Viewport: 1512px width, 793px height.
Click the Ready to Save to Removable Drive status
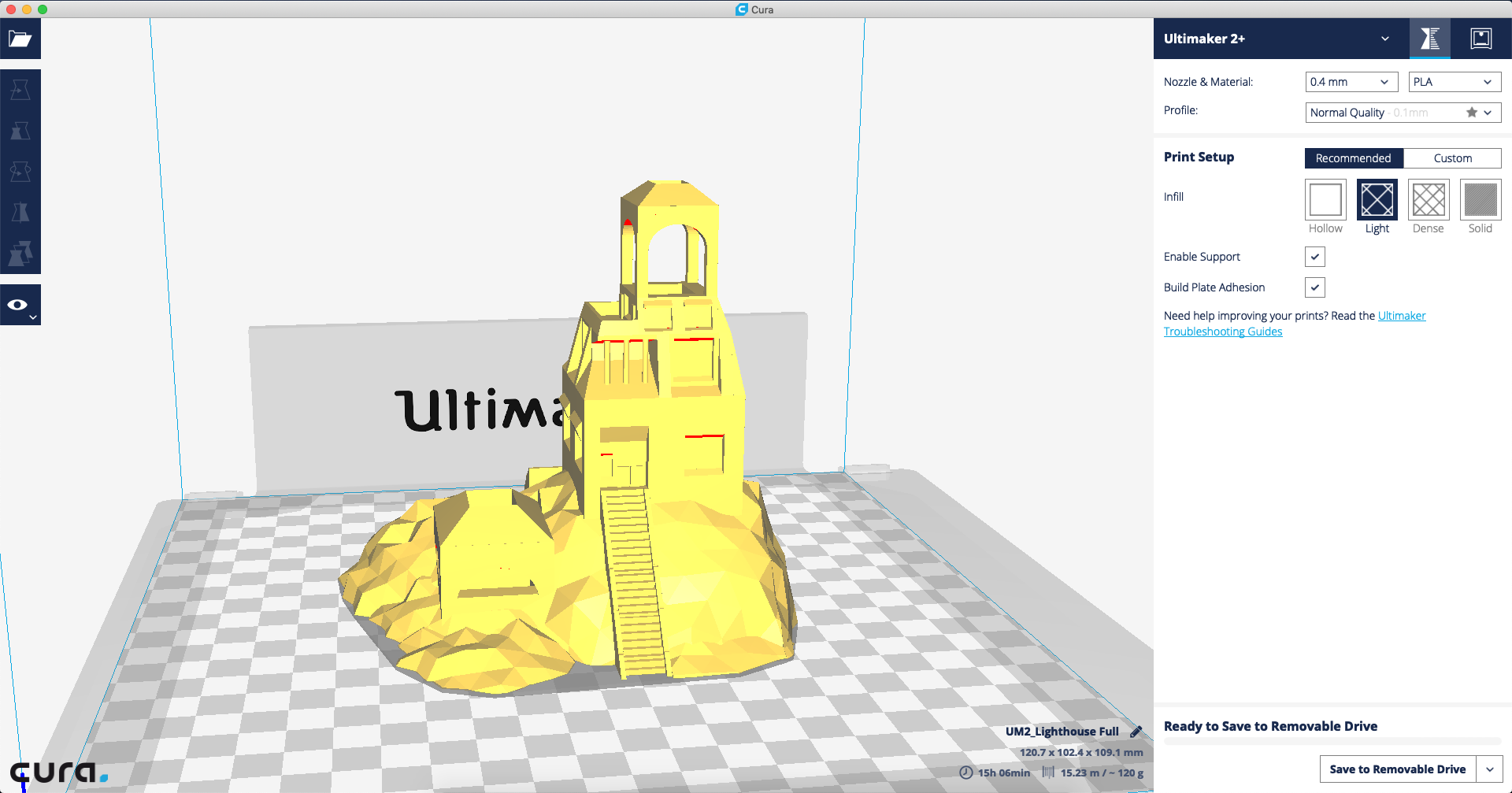coord(1270,726)
